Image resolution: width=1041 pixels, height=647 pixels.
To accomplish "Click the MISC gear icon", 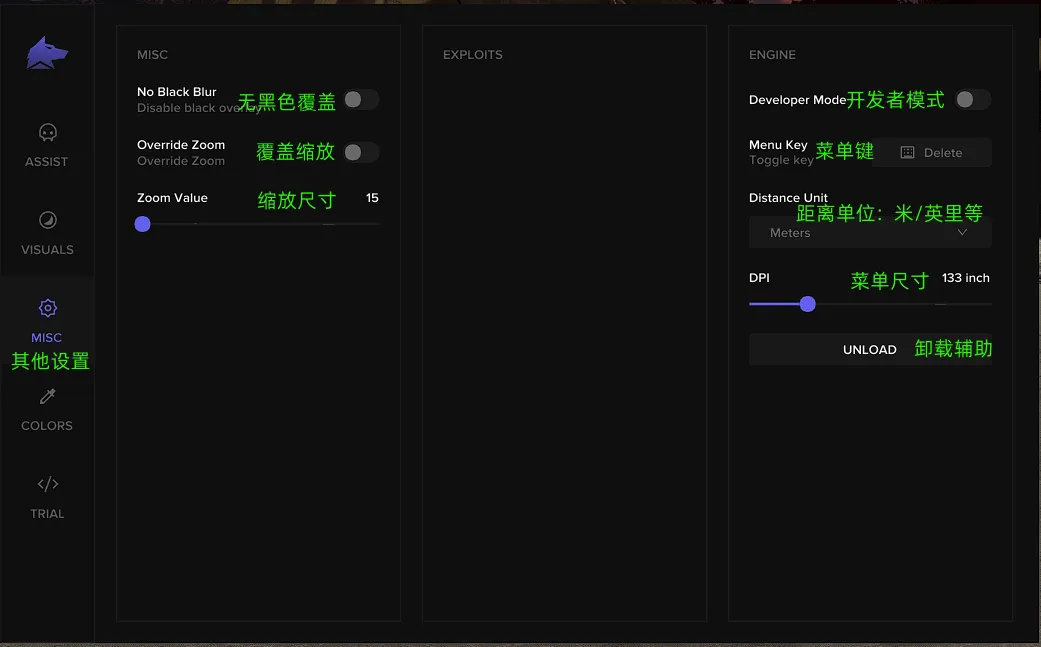I will pos(48,308).
